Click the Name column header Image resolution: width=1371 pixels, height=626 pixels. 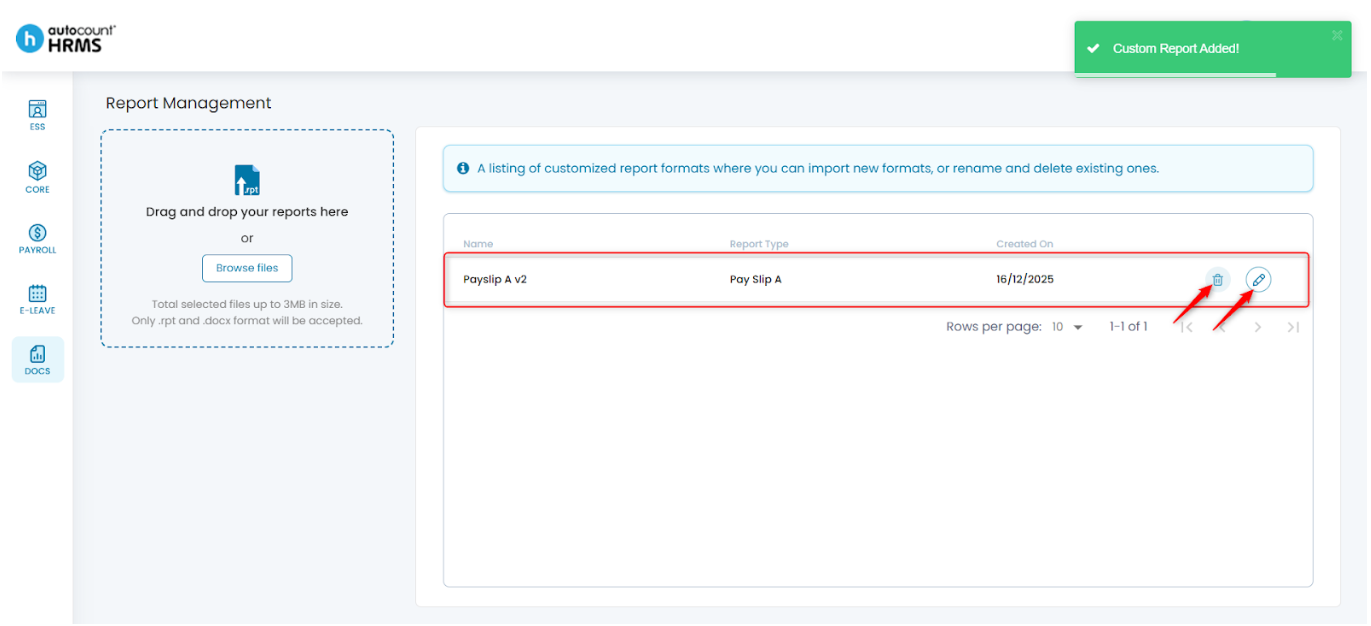(x=478, y=244)
